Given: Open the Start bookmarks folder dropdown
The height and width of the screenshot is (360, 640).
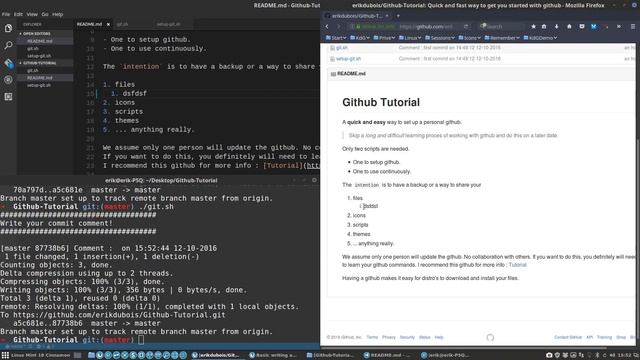Looking at the screenshot, I should pyautogui.click(x=336, y=38).
